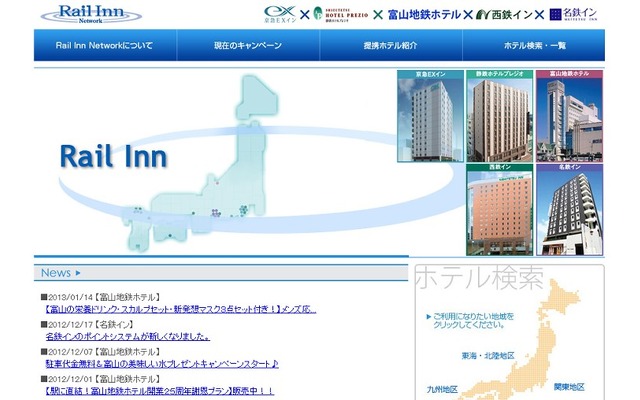Click the 2012/12/17 名鉄イン news date
Screen dimensions: 640x400
[x=87, y=324]
